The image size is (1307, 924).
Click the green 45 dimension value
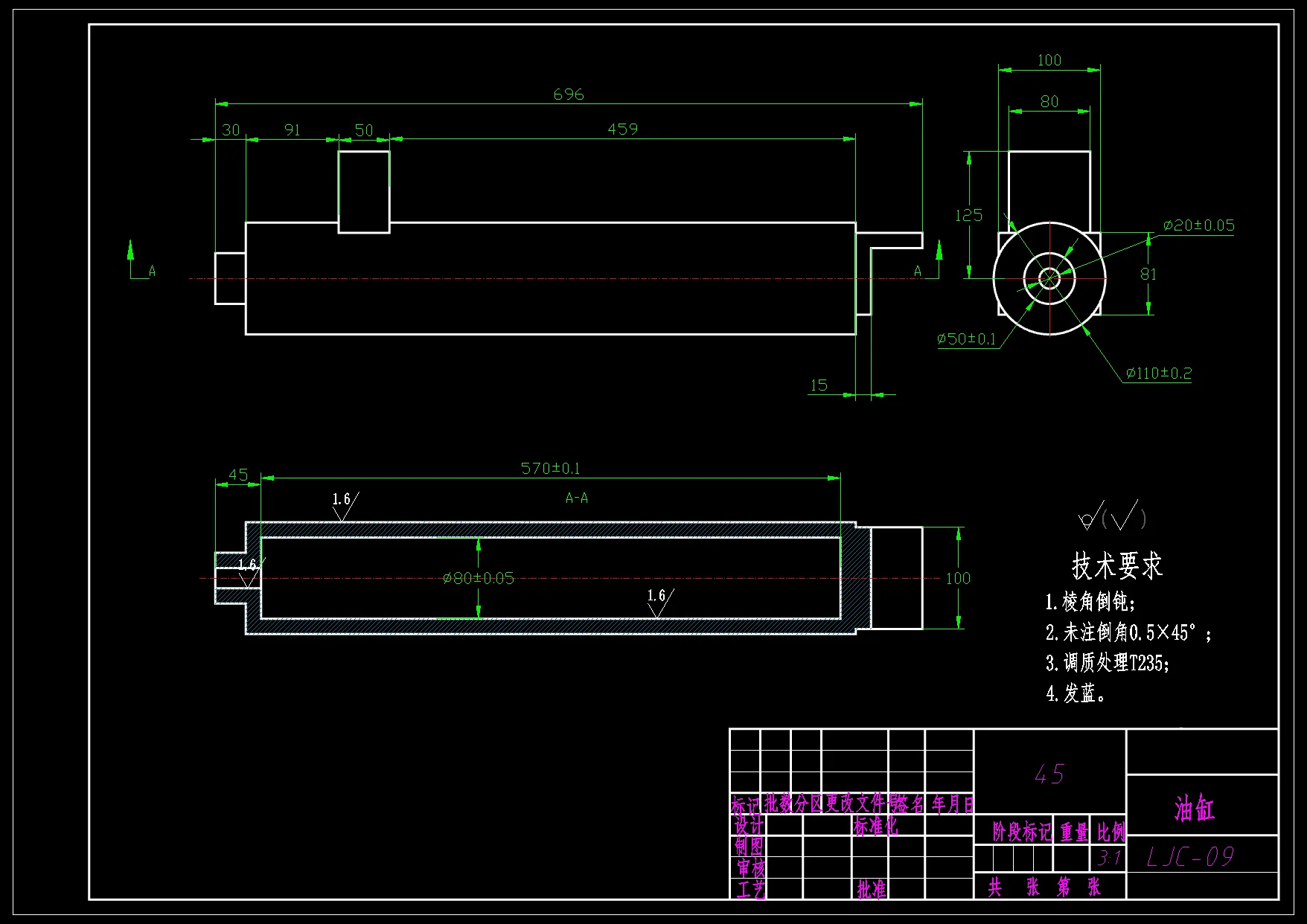pos(238,475)
